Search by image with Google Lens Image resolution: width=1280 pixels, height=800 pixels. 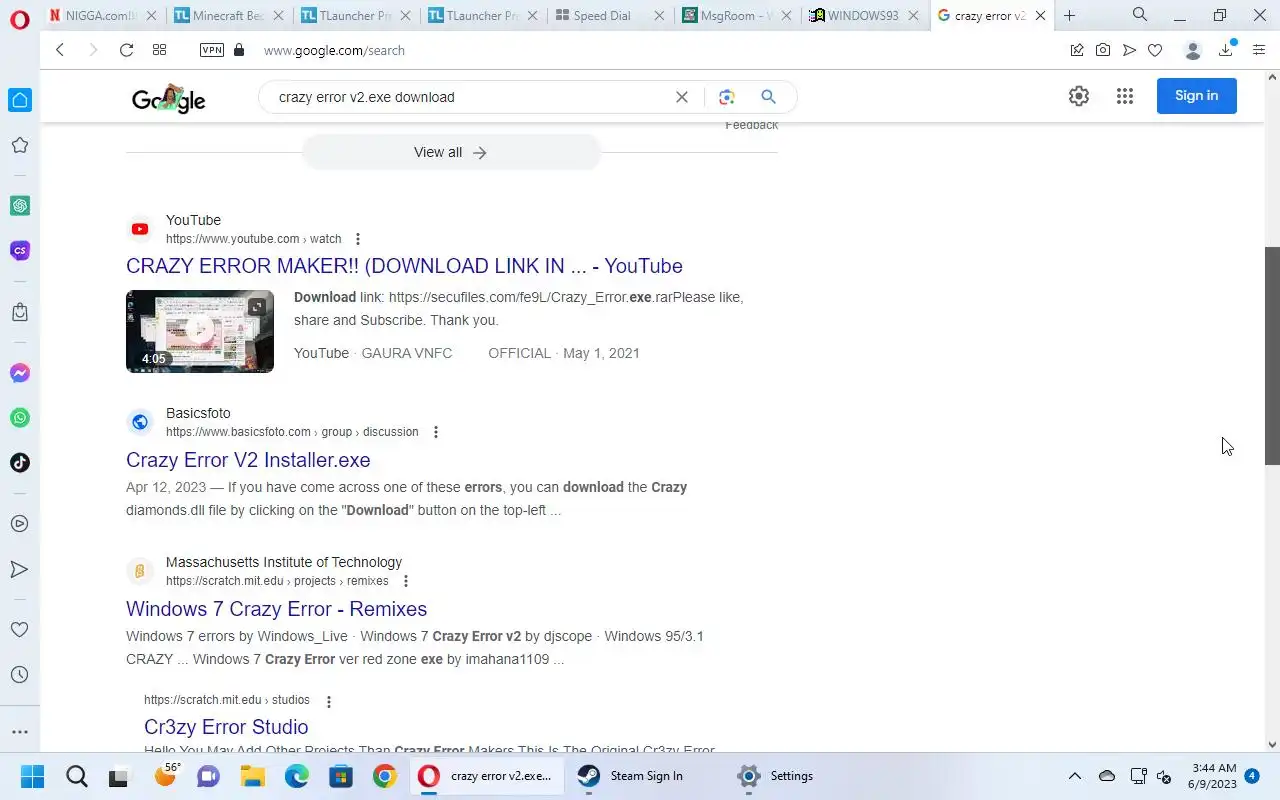click(726, 97)
